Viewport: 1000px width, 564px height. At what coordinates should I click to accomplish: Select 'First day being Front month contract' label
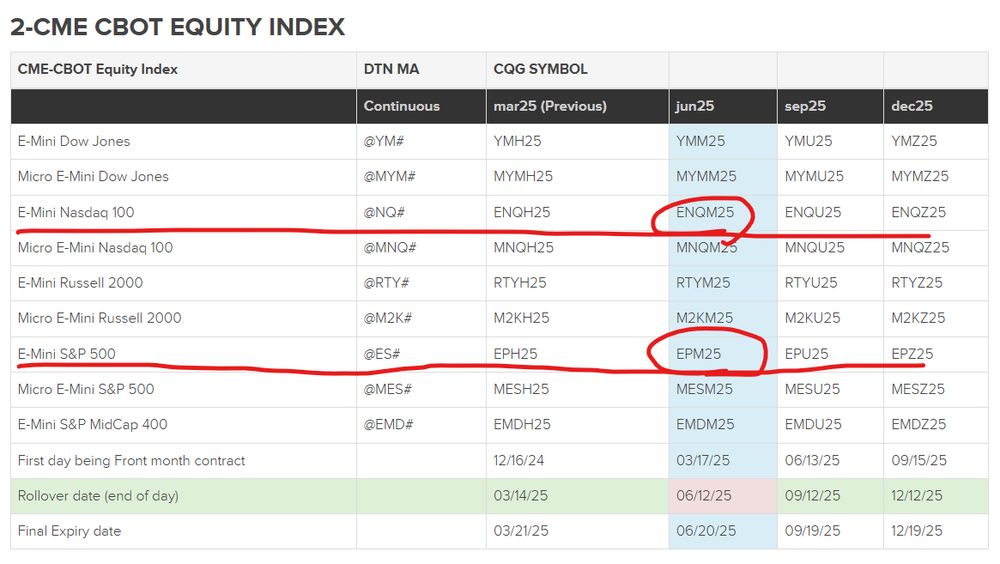(131, 460)
